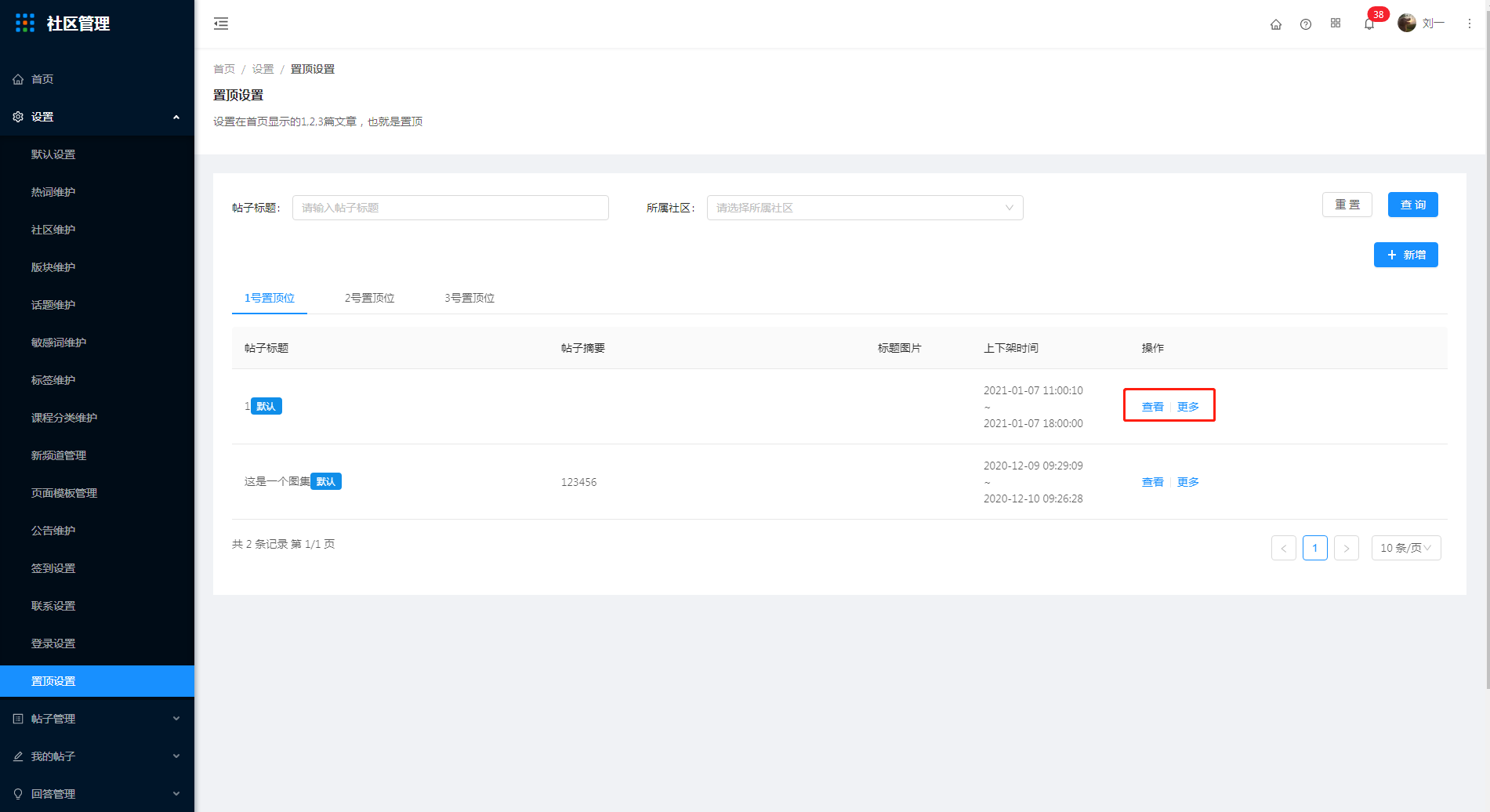Viewport: 1490px width, 812px height.
Task: Open 敏感词维护 in the sidebar
Action: coord(59,343)
